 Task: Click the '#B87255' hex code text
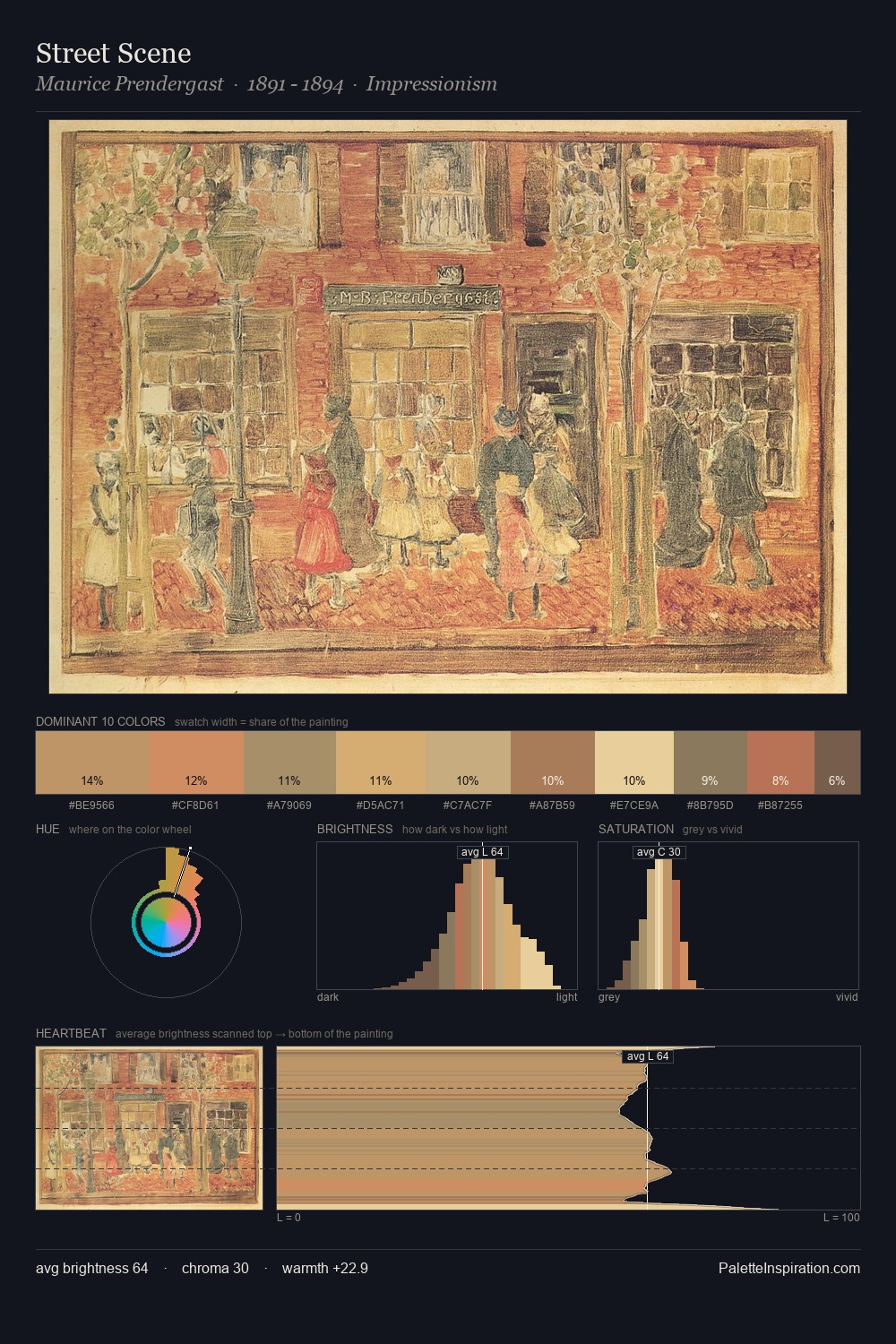click(780, 806)
